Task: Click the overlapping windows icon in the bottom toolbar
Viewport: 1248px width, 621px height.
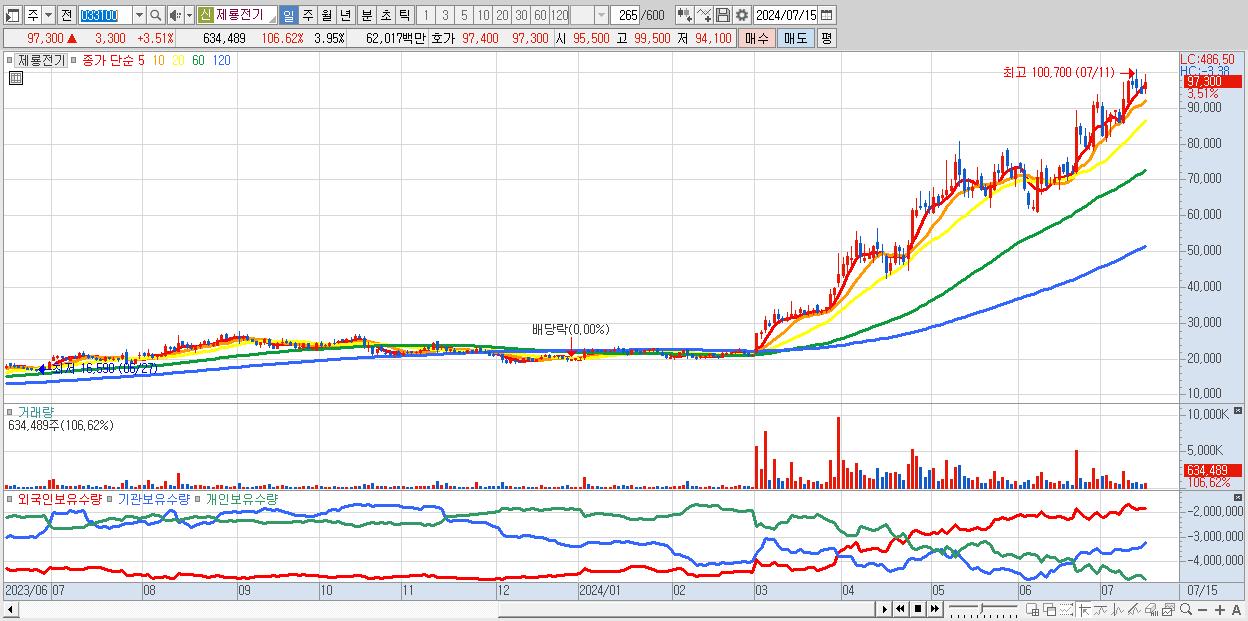Action: 1049,610
